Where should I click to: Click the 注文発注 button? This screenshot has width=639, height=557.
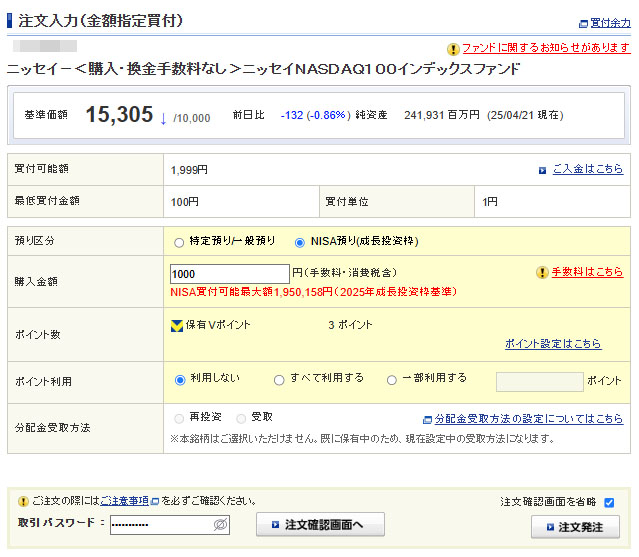click(575, 527)
